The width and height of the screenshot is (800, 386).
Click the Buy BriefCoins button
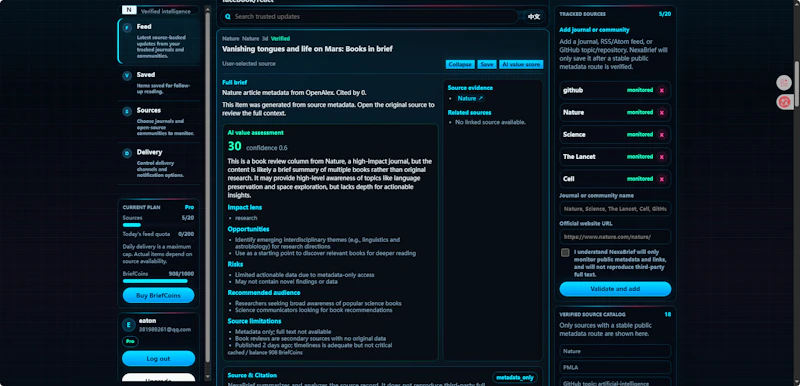tap(158, 296)
